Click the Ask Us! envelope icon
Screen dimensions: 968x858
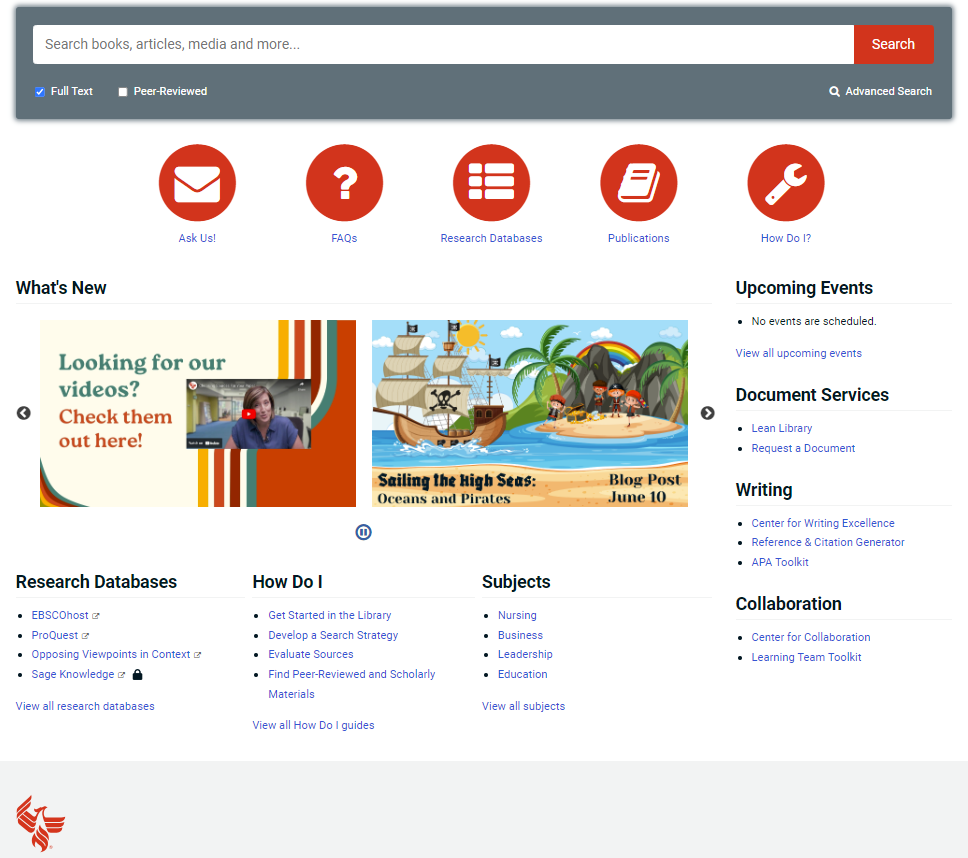197,183
